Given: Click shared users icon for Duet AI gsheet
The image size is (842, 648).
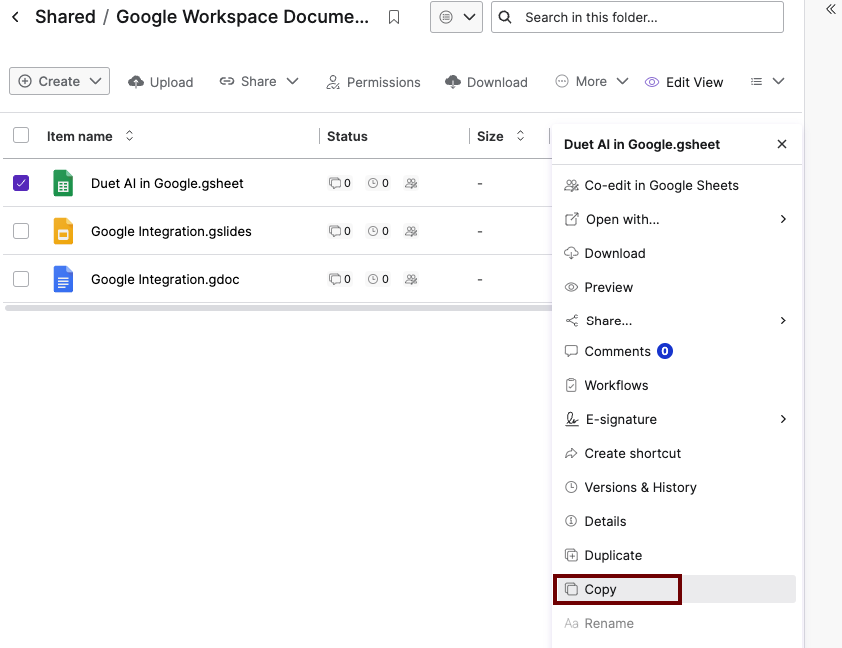Looking at the screenshot, I should coord(411,183).
